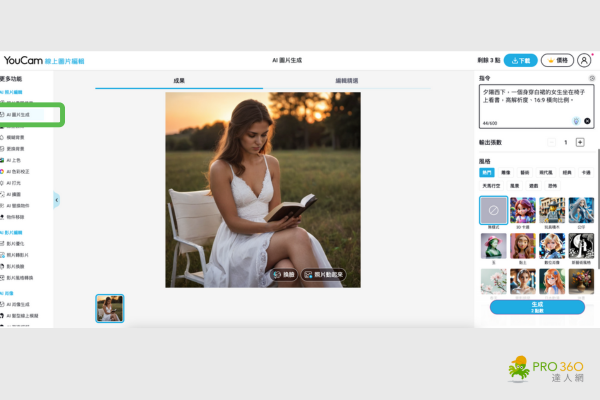Open the AI 頭像生成 tool

pyautogui.click(x=18, y=304)
